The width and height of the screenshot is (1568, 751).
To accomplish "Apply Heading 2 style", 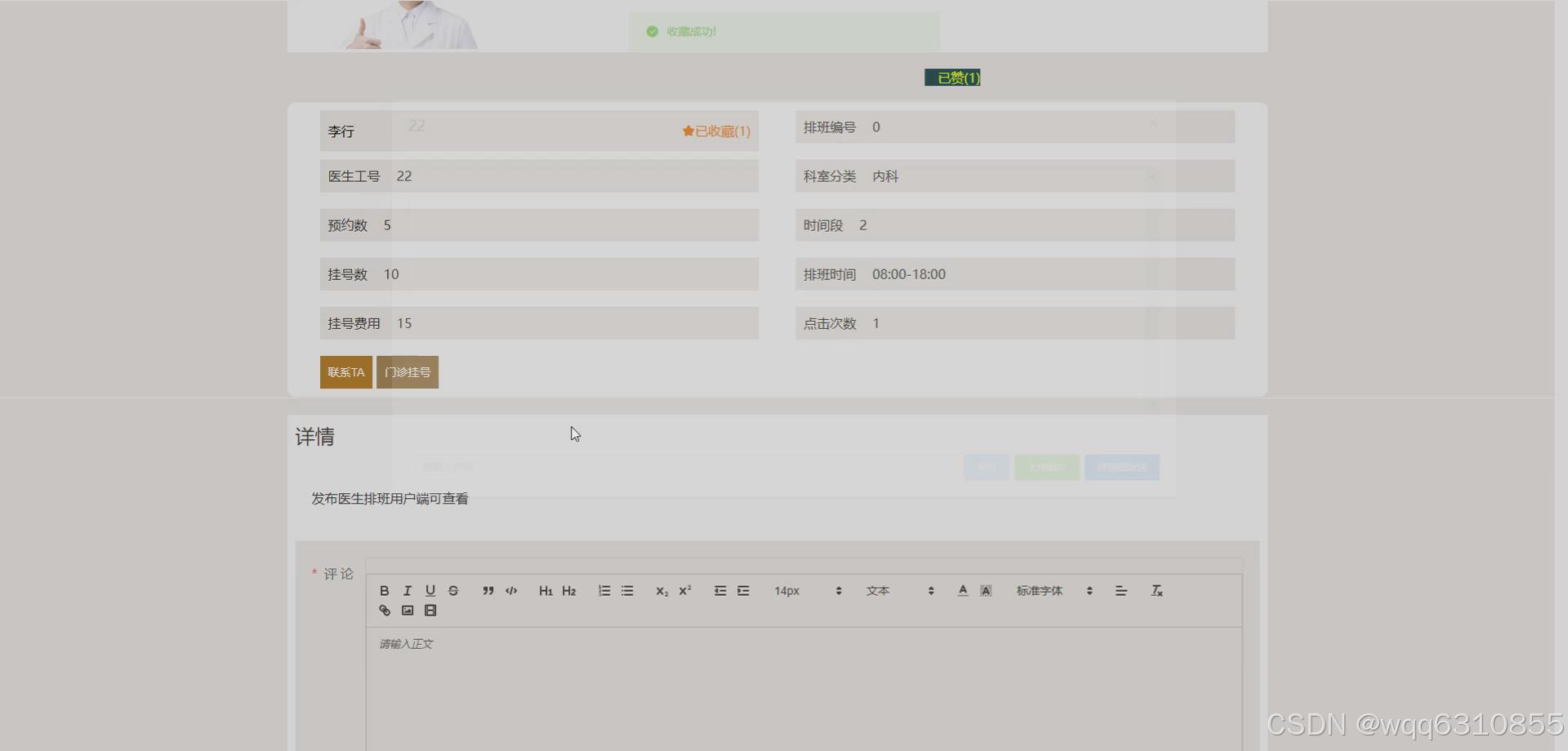I will 569,591.
